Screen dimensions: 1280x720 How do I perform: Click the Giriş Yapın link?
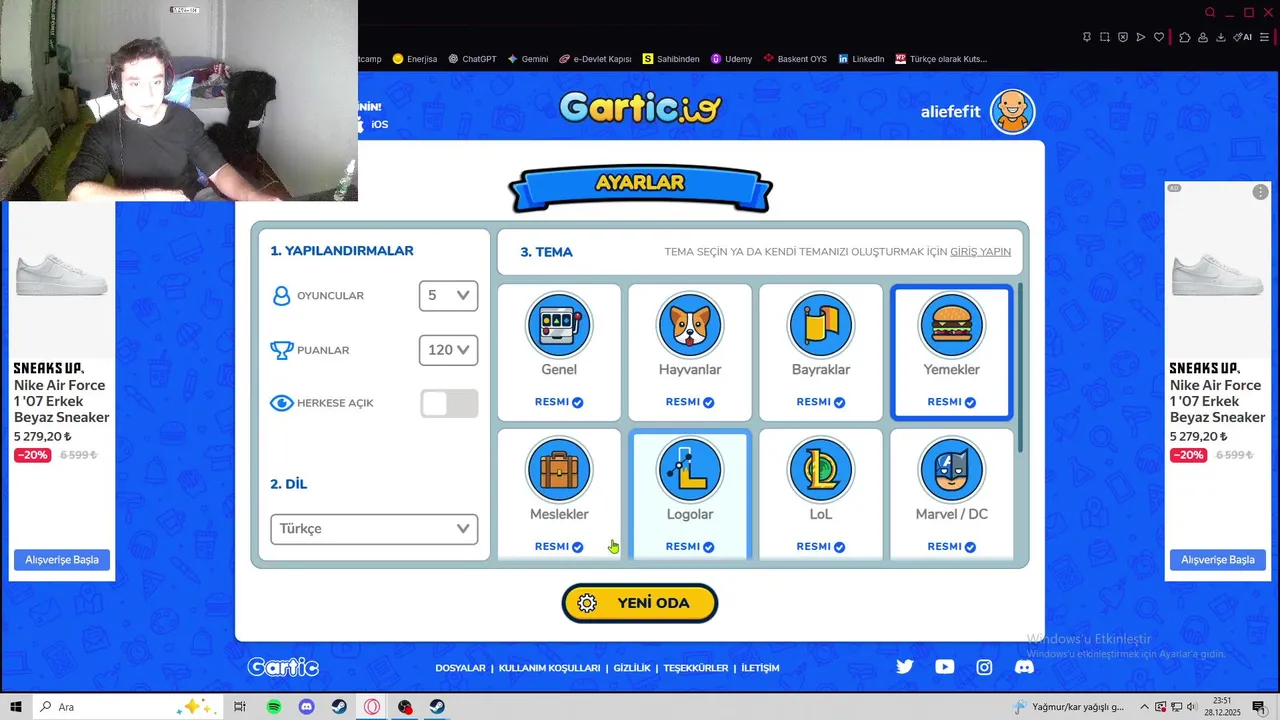coord(980,252)
